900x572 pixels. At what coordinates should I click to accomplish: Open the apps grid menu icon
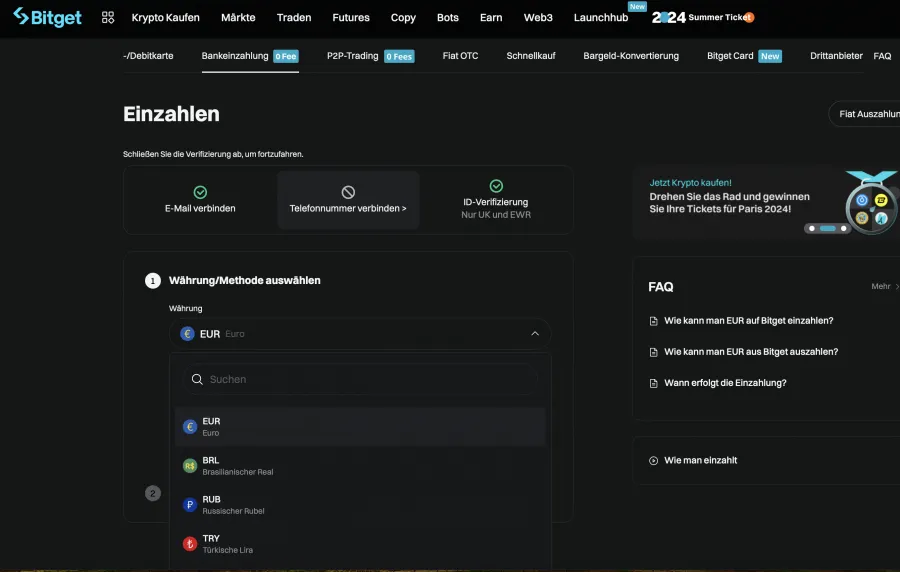108,17
